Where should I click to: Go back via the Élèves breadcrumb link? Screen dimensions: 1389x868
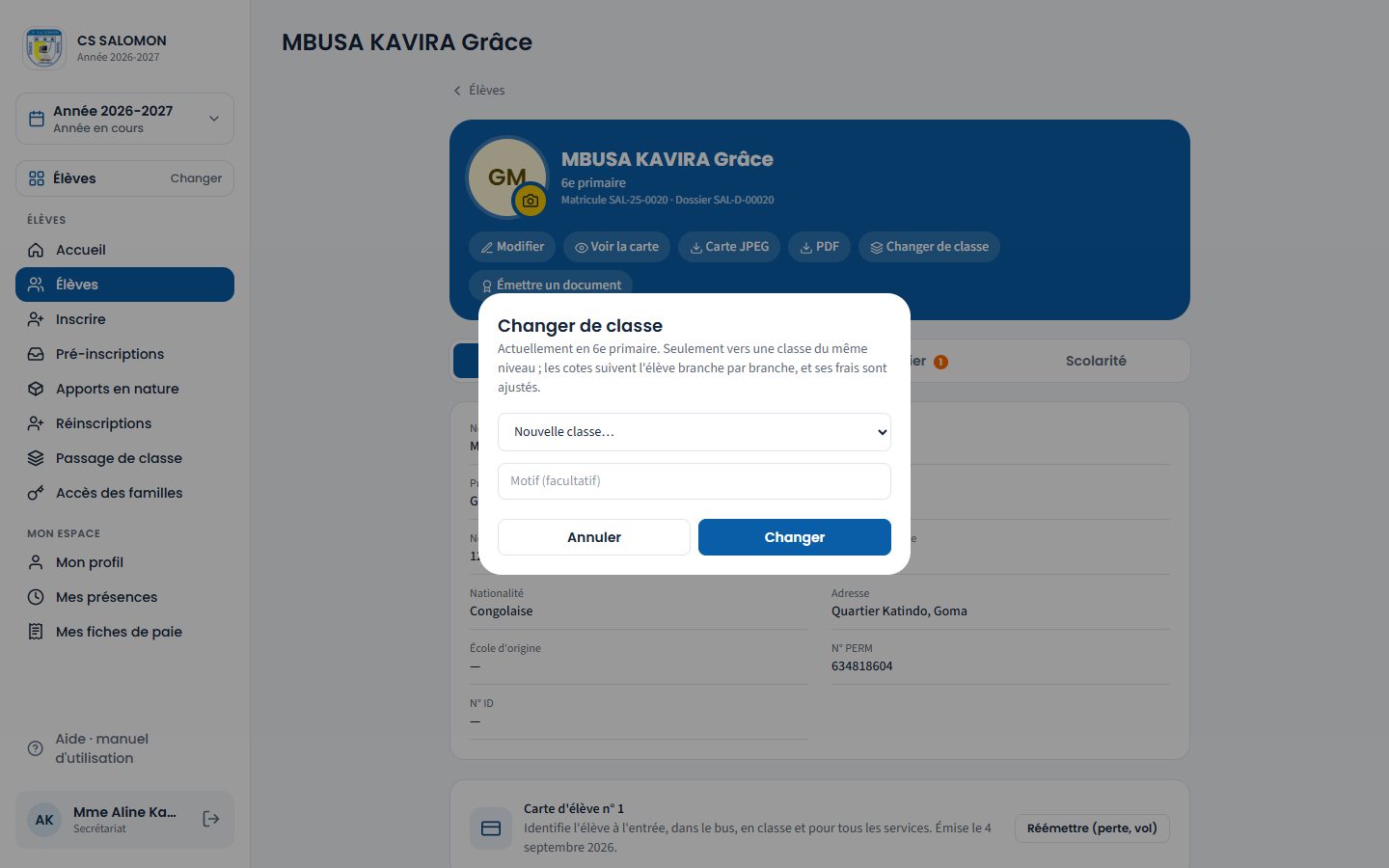click(479, 90)
